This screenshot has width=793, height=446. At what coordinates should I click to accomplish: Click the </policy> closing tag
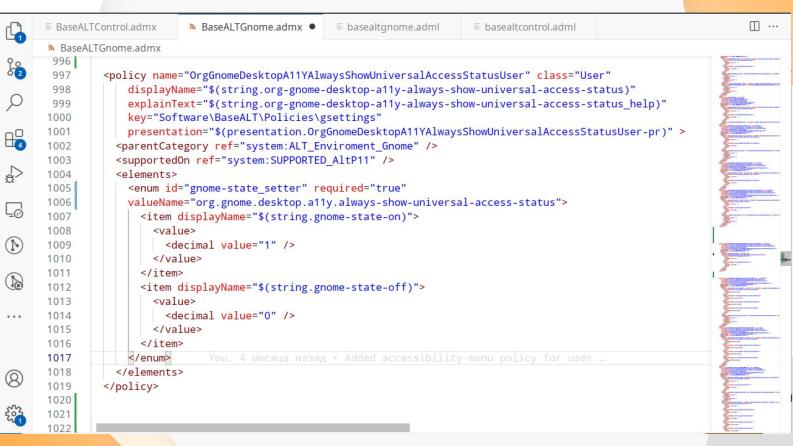click(x=130, y=386)
